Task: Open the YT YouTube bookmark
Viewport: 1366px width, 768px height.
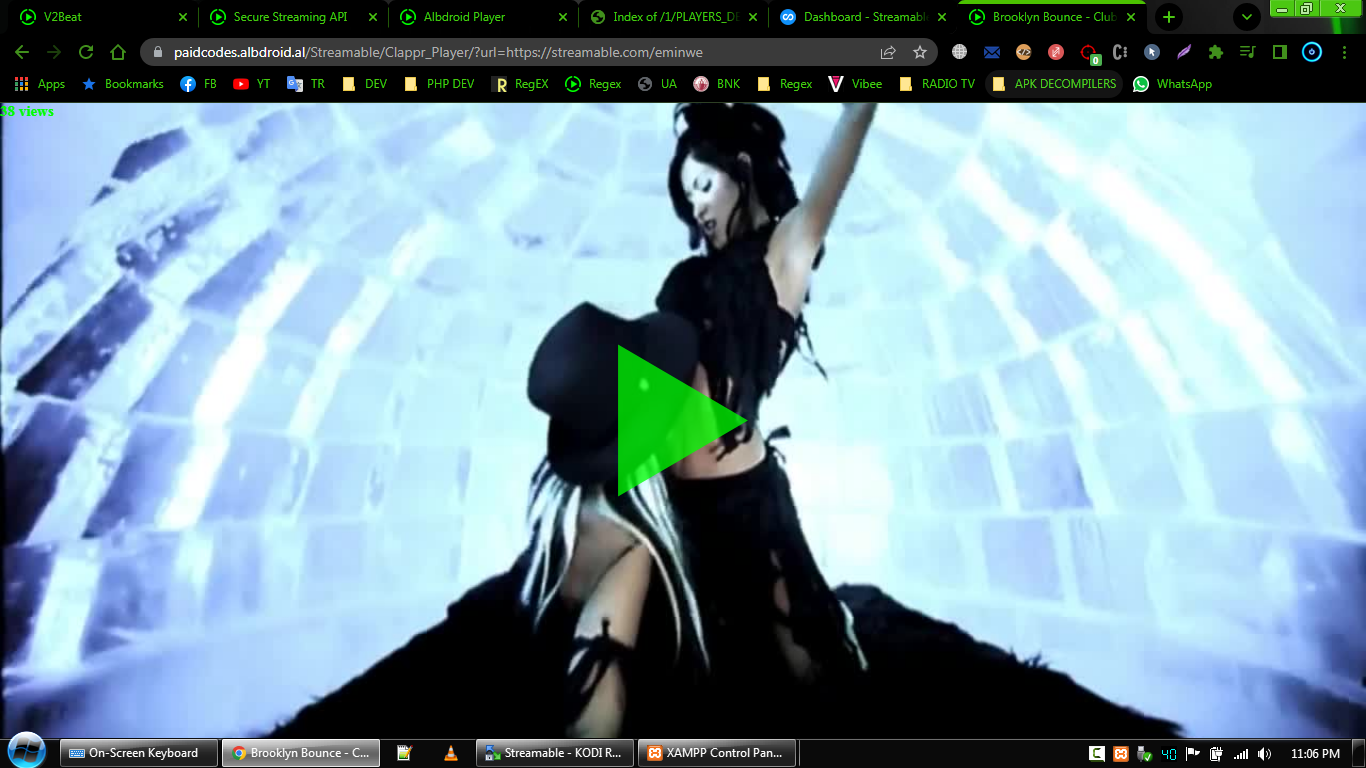Action: tap(252, 84)
